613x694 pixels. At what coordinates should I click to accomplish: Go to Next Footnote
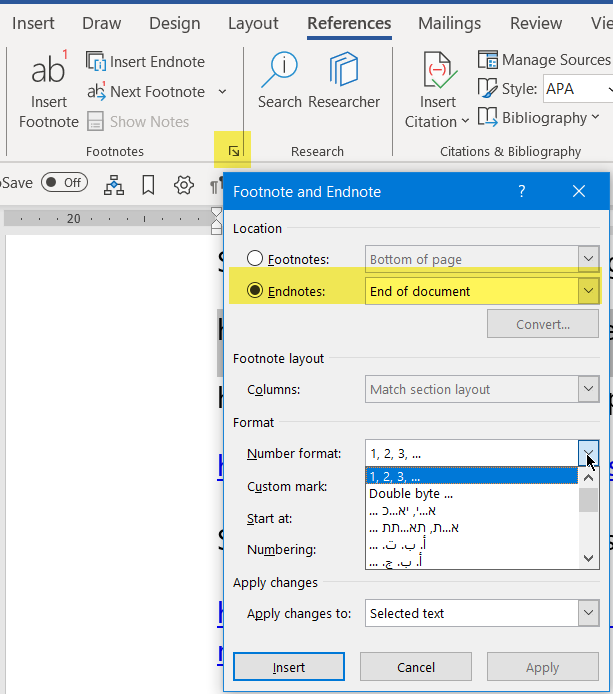tap(146, 92)
